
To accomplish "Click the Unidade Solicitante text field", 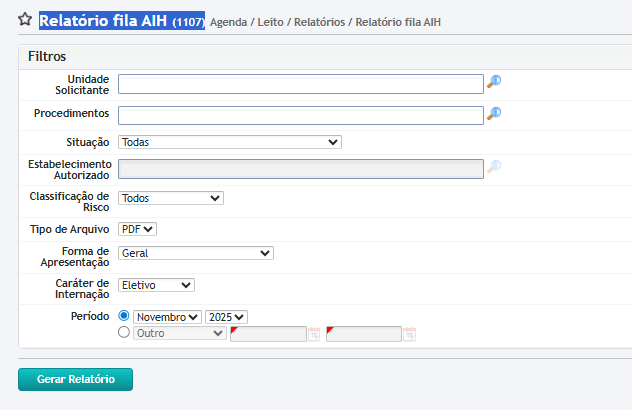I will 300,84.
